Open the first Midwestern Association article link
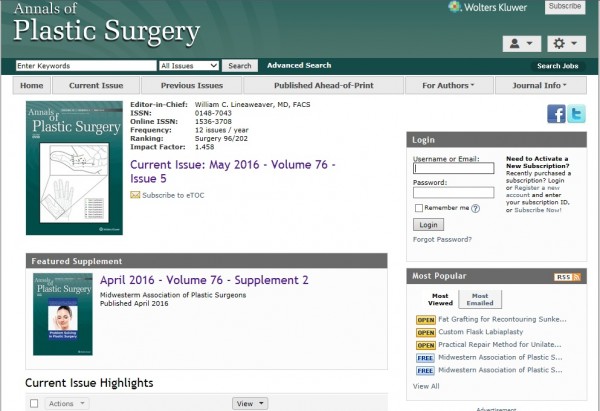The image size is (600, 411). [500, 357]
